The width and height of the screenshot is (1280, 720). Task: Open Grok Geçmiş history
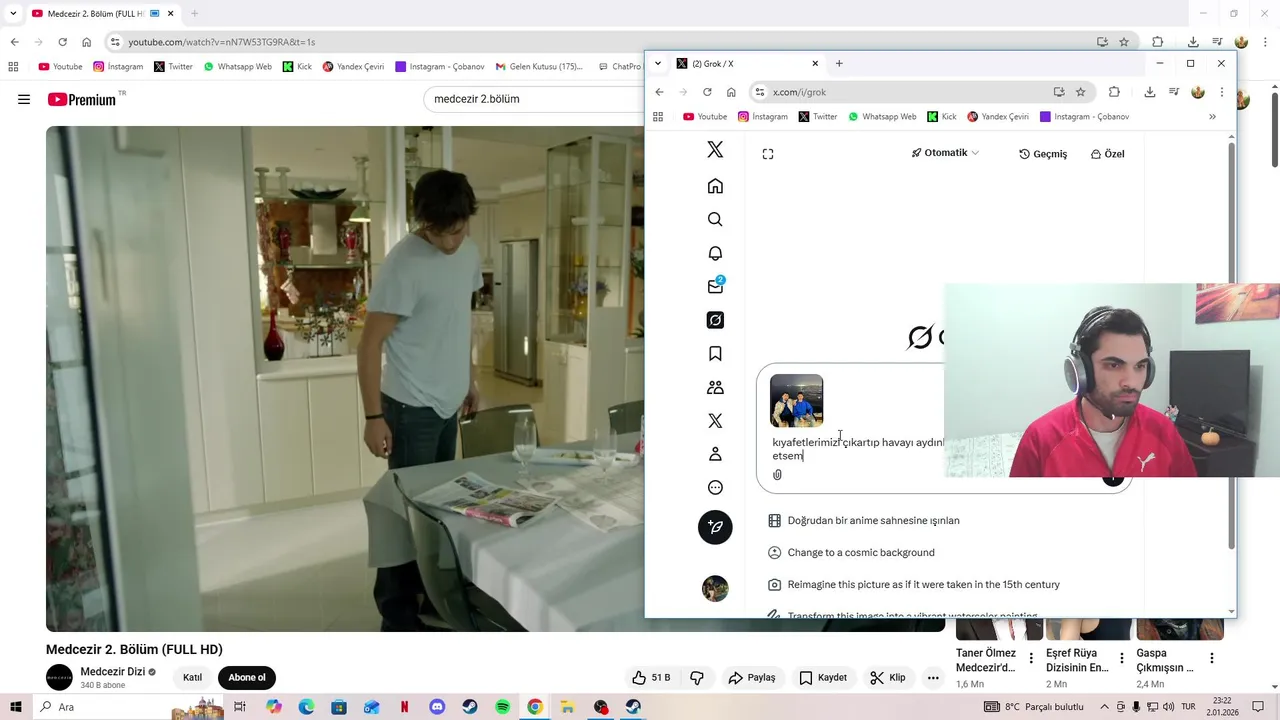(1043, 154)
